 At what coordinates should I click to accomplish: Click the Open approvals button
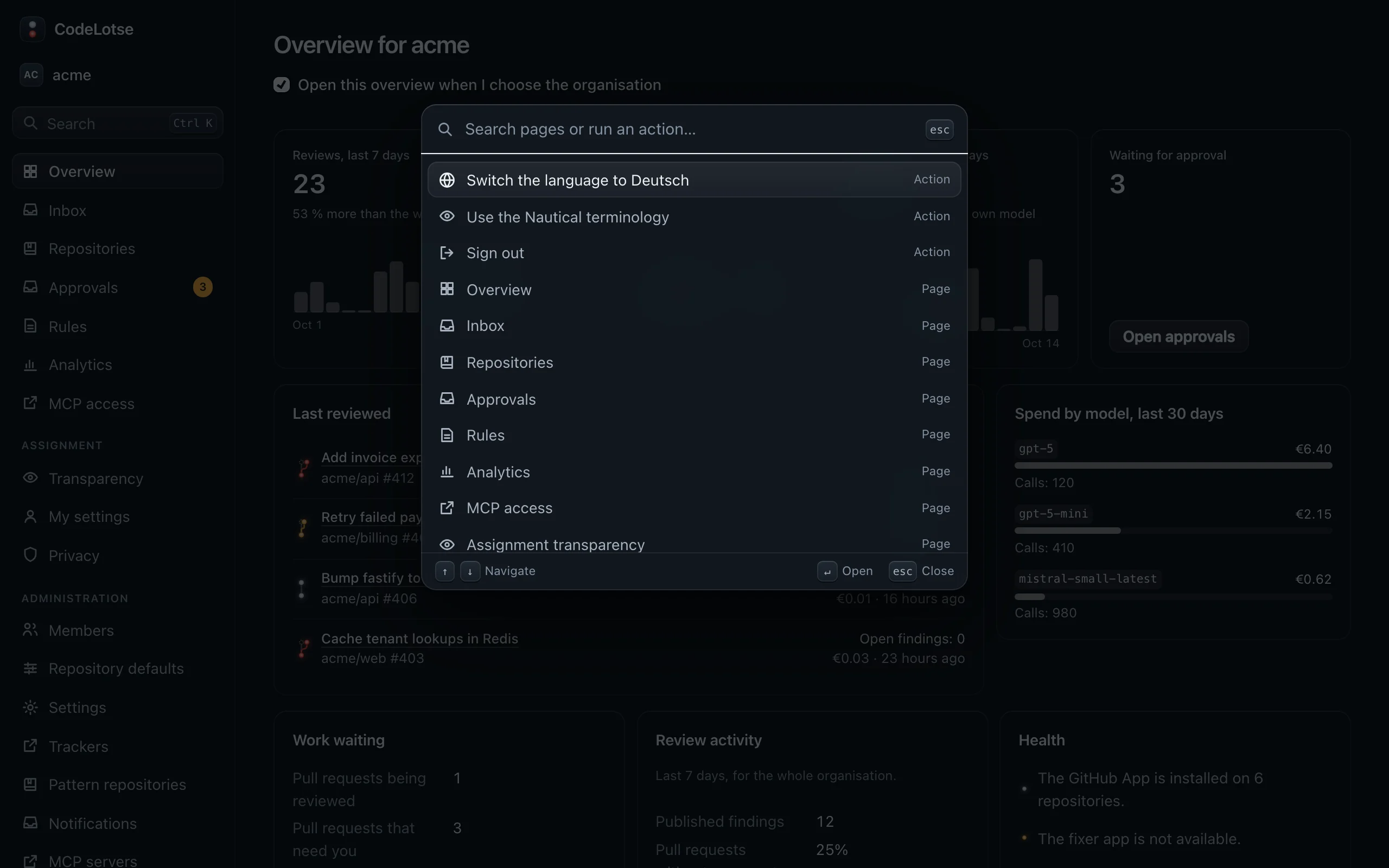tap(1178, 336)
